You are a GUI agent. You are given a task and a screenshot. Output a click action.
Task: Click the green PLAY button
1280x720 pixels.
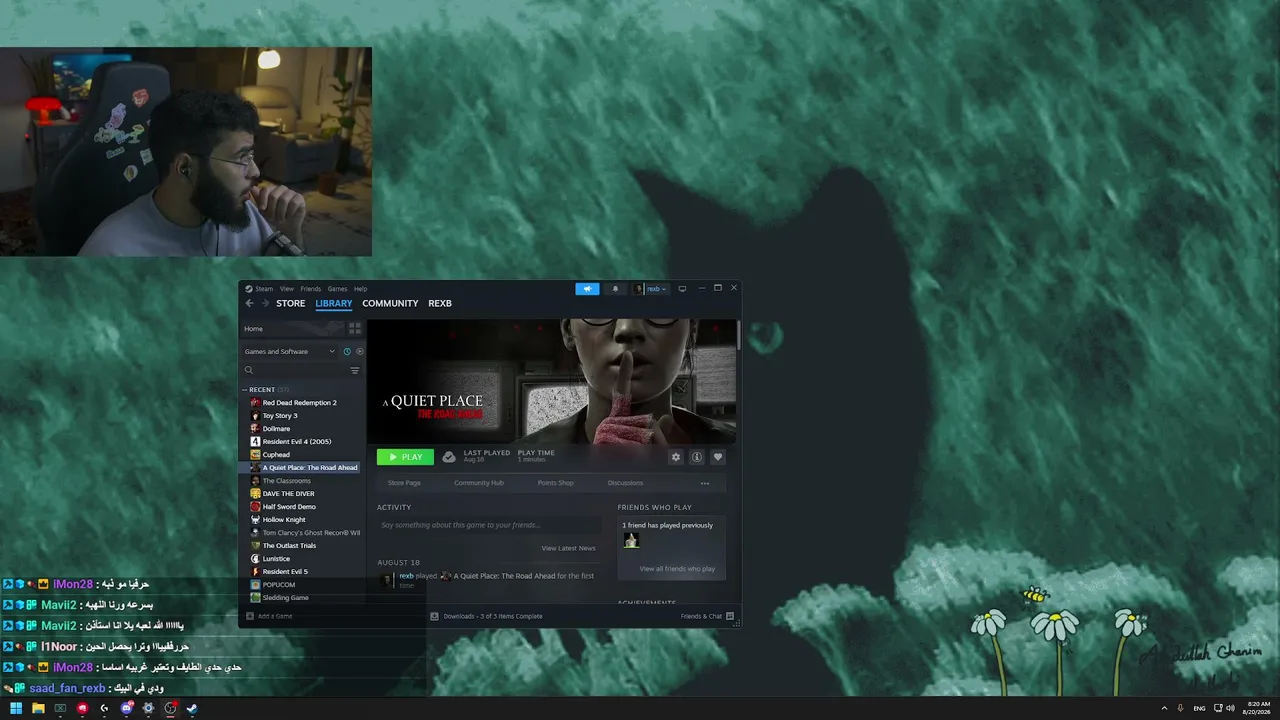coord(405,457)
